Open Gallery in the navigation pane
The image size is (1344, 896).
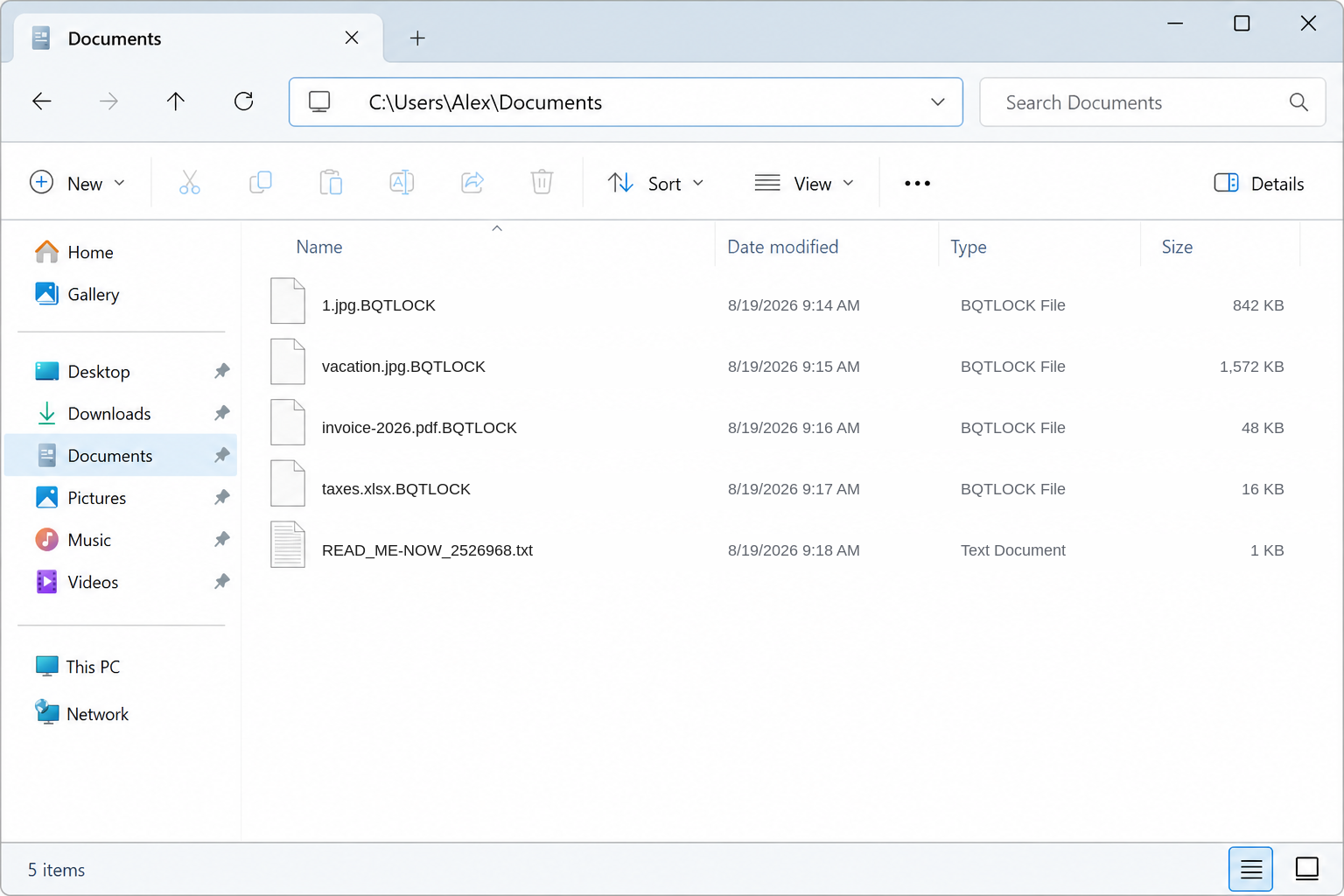coord(121,294)
